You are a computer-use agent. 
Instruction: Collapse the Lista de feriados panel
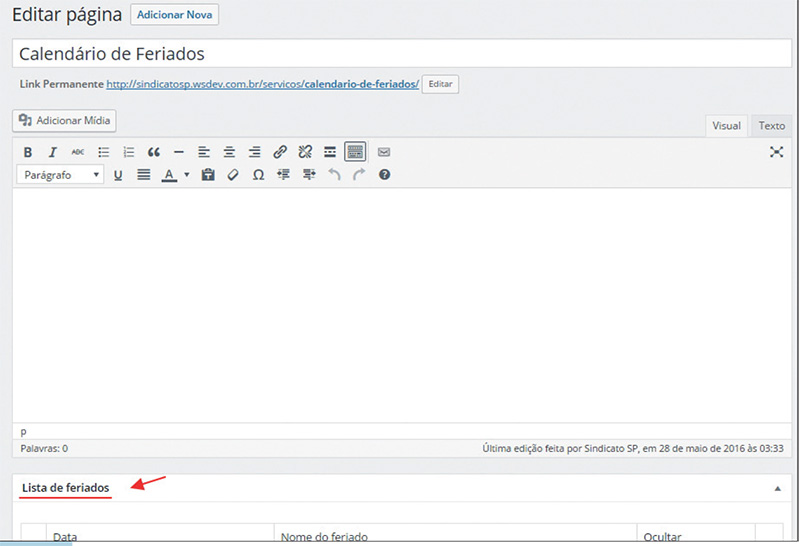click(777, 488)
